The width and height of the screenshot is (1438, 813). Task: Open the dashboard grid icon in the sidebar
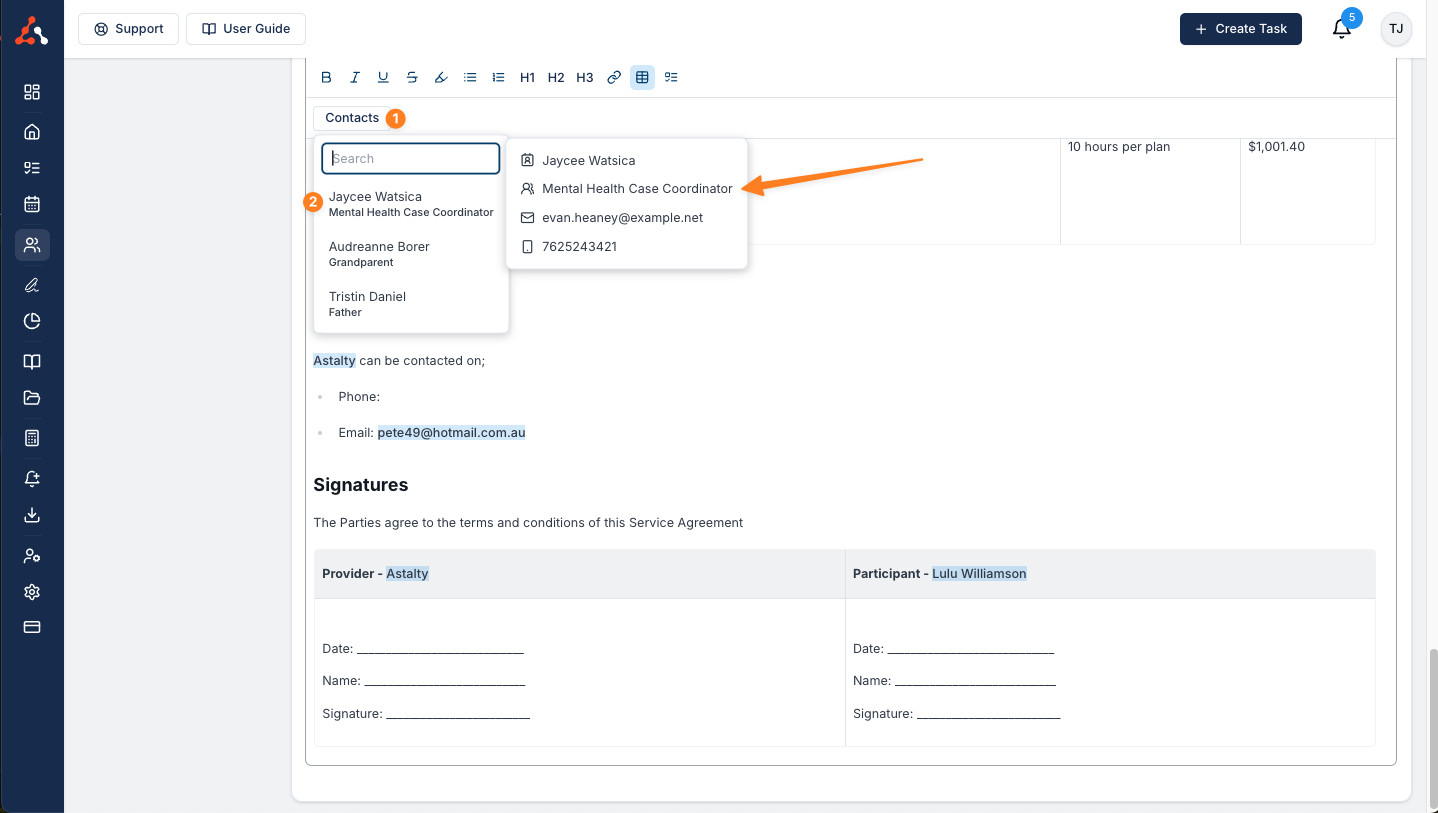pos(32,92)
